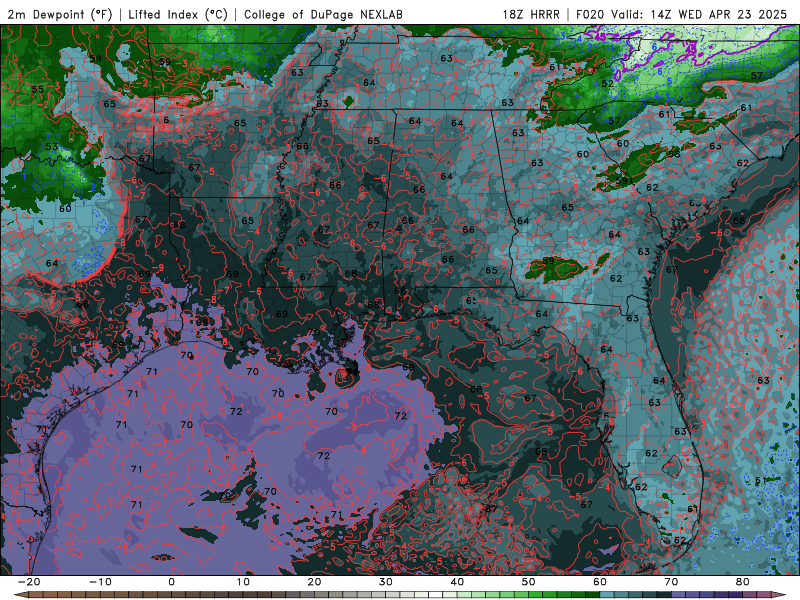This screenshot has height=600, width=800.
Task: Click the 'College of DuPage NEXLAB' label
Action: coord(323,14)
